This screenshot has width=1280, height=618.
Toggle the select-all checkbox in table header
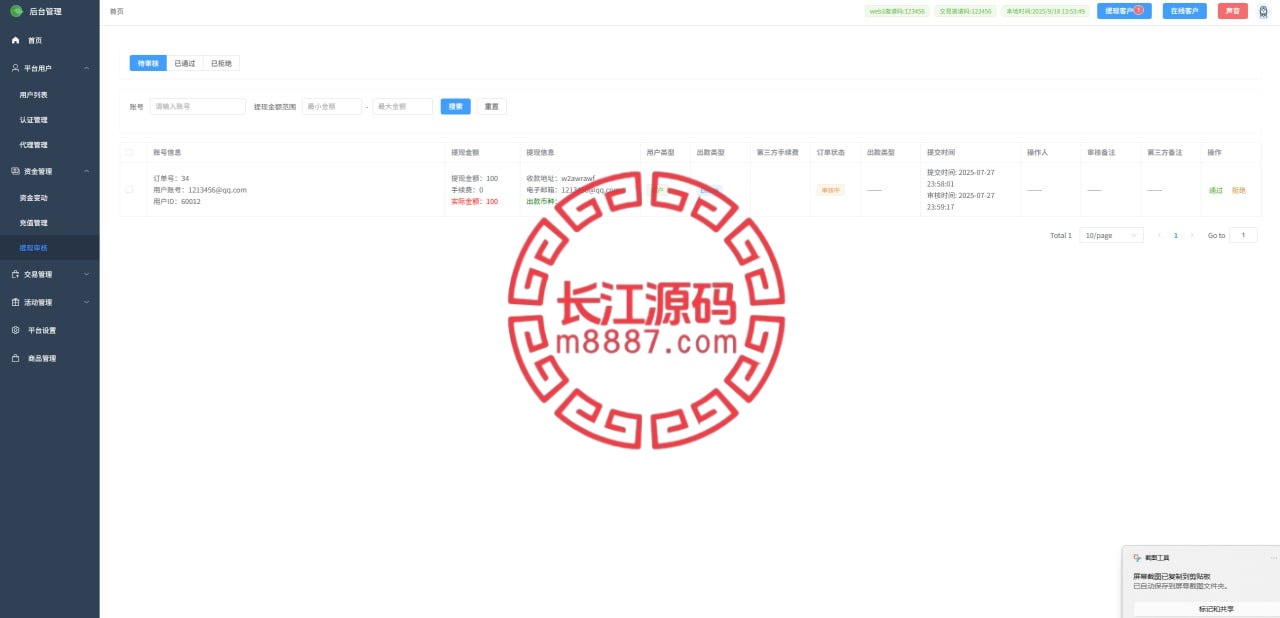(129, 152)
